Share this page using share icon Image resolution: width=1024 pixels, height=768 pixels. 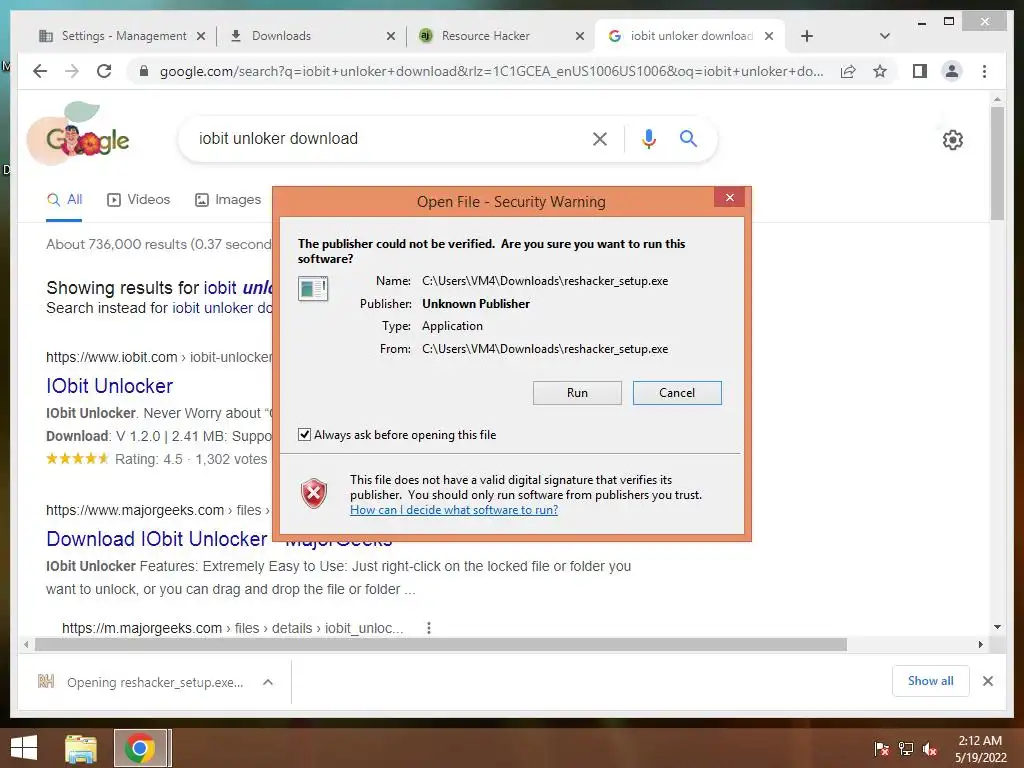[848, 71]
